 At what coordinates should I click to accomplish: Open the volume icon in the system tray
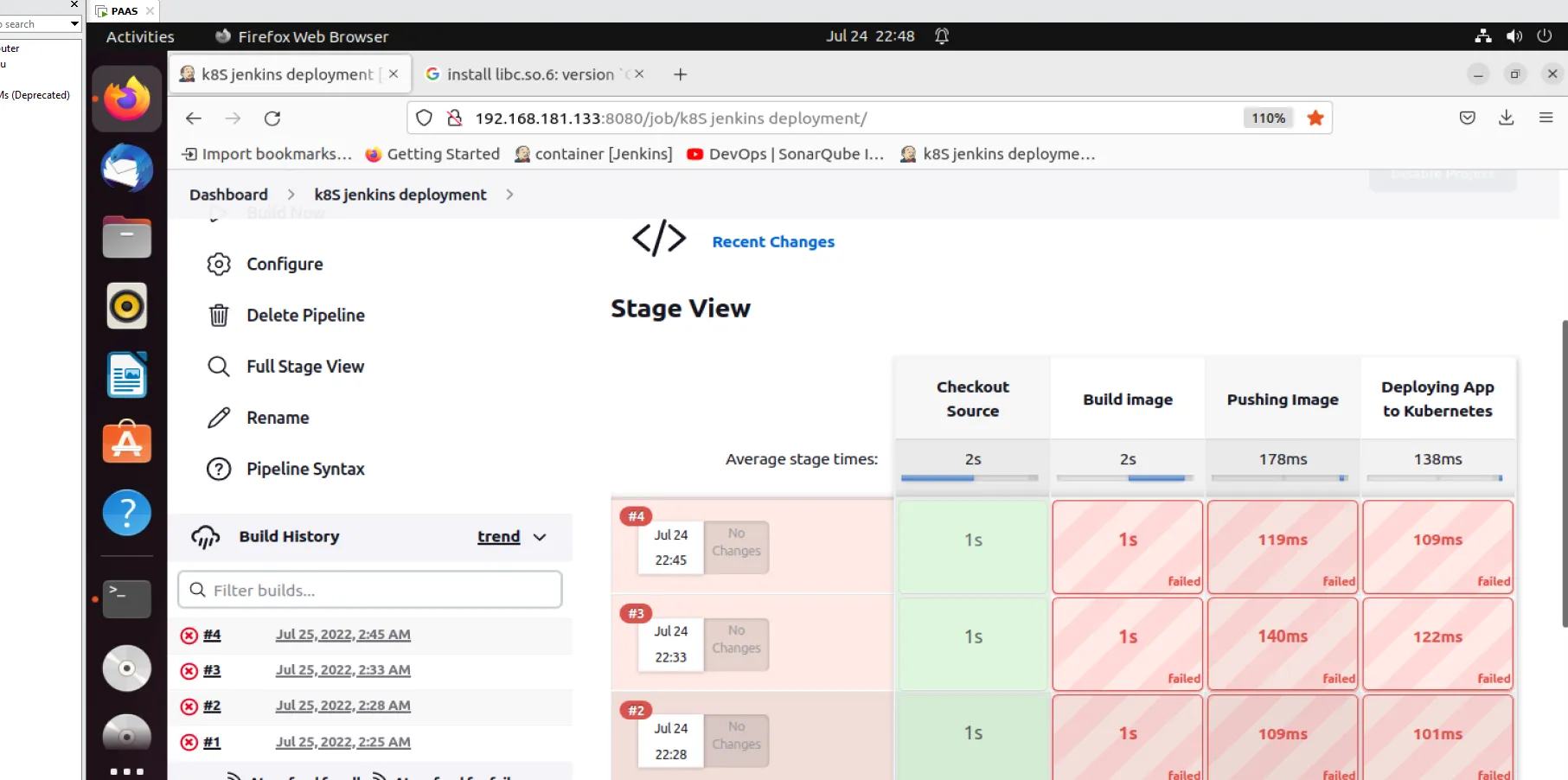pyautogui.click(x=1514, y=36)
